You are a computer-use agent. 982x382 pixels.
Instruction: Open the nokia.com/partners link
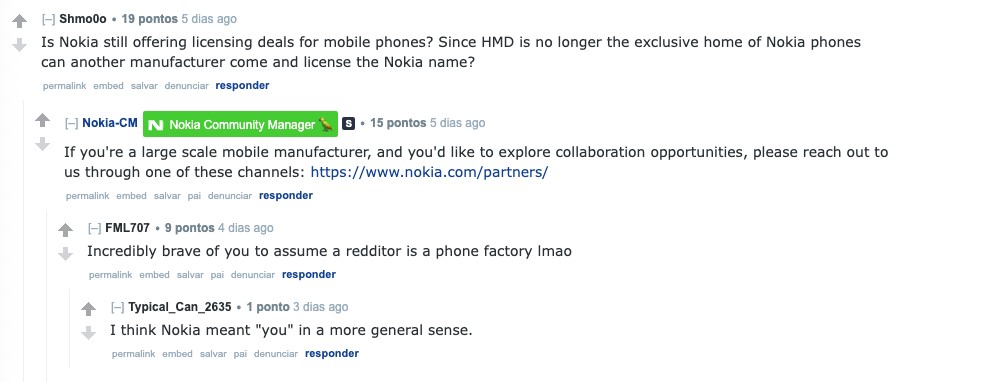click(x=429, y=172)
